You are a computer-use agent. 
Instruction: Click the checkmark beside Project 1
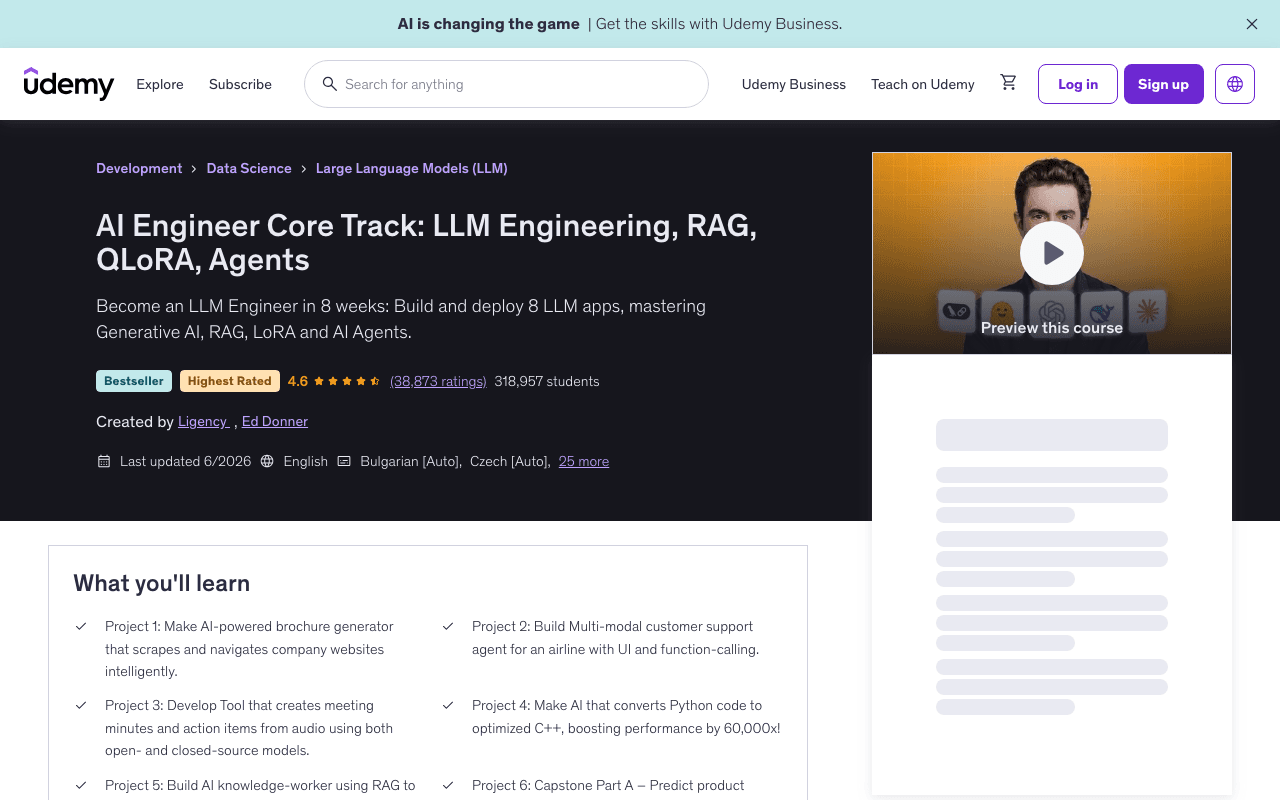coord(81,626)
